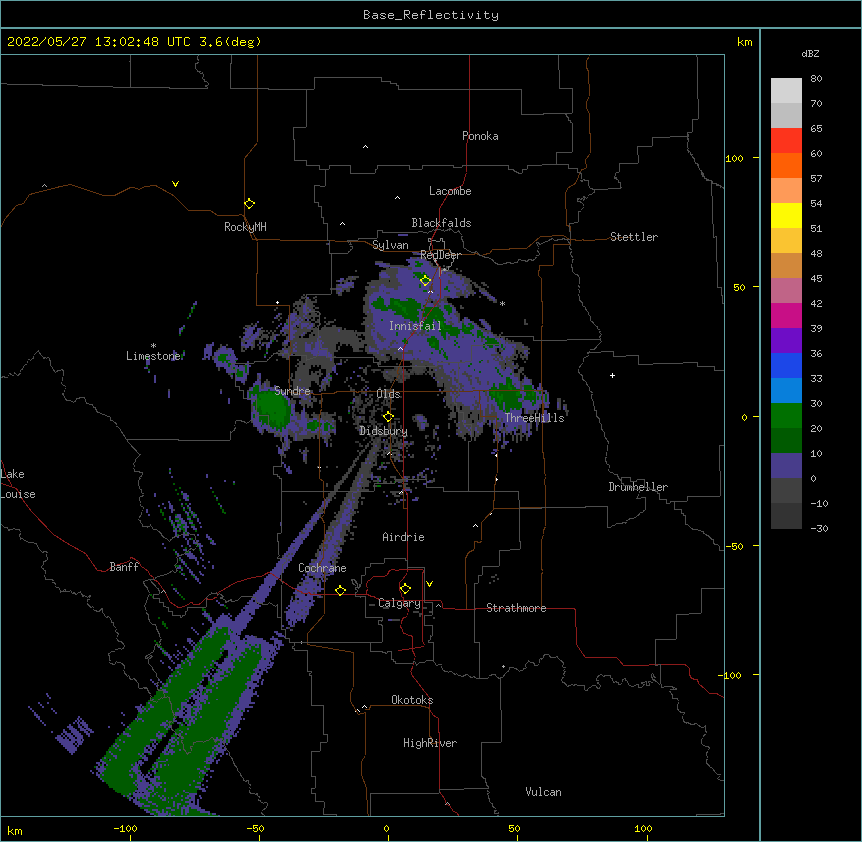862x842 pixels.
Task: Click the Limestone label
Action: click(x=153, y=356)
